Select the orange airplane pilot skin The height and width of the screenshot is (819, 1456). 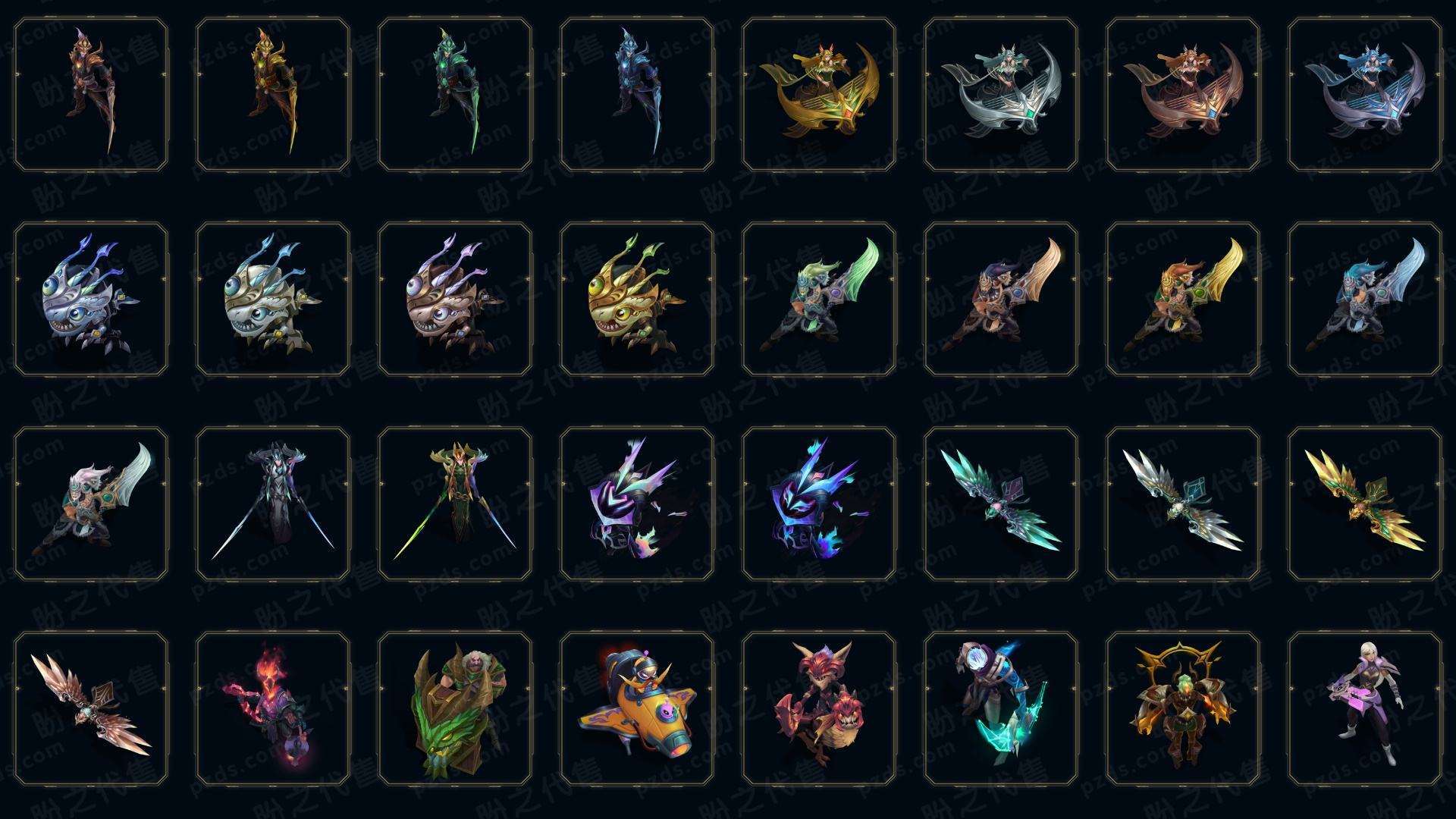tap(637, 708)
